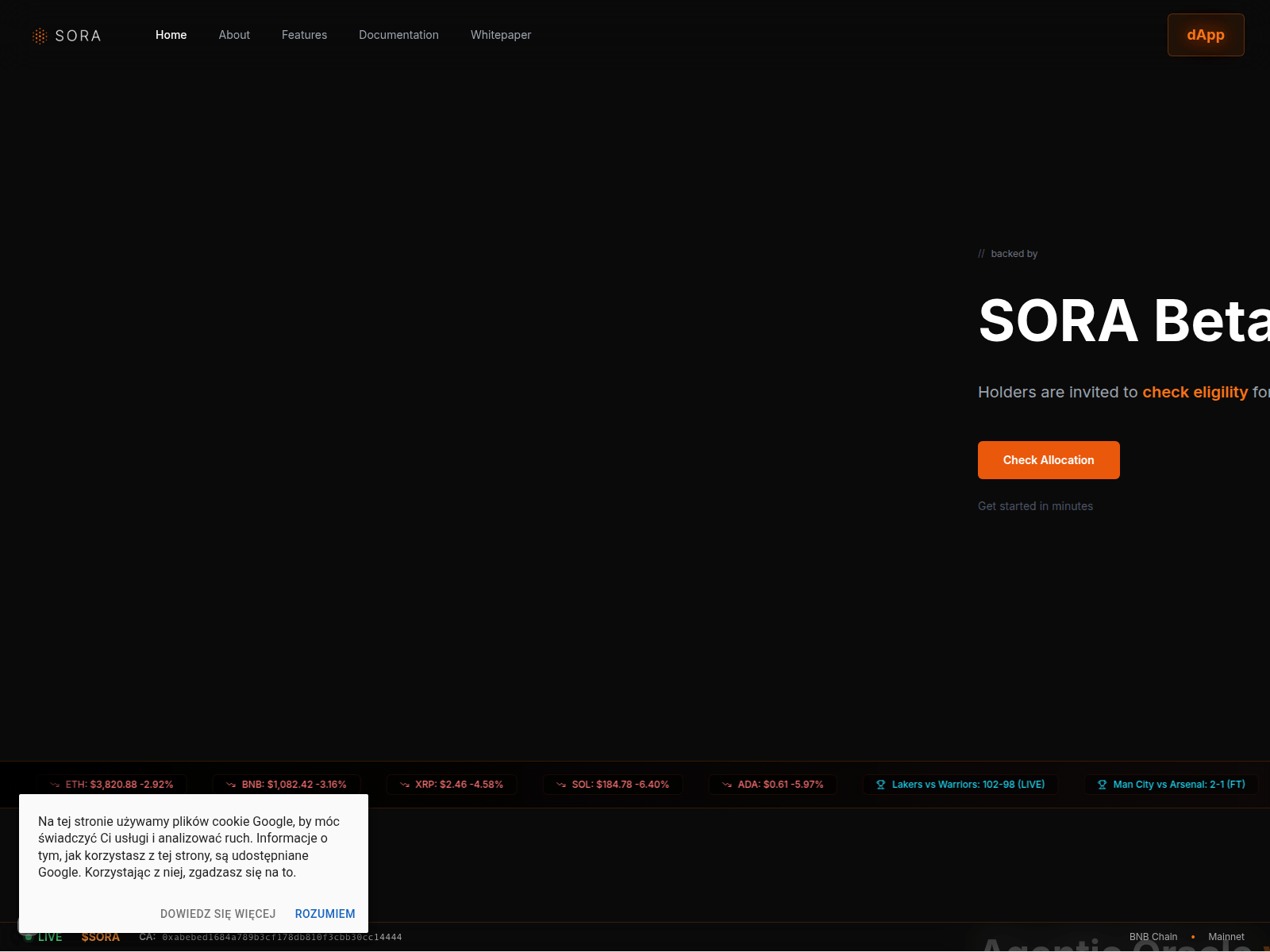Click the $SORA label in the footer bar
1270x952 pixels.
[x=101, y=937]
